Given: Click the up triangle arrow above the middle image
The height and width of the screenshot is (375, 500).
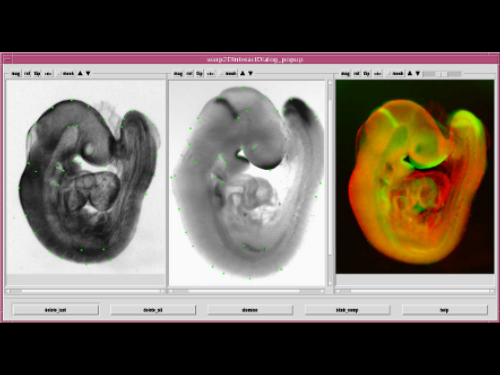Looking at the screenshot, I should pos(243,73).
